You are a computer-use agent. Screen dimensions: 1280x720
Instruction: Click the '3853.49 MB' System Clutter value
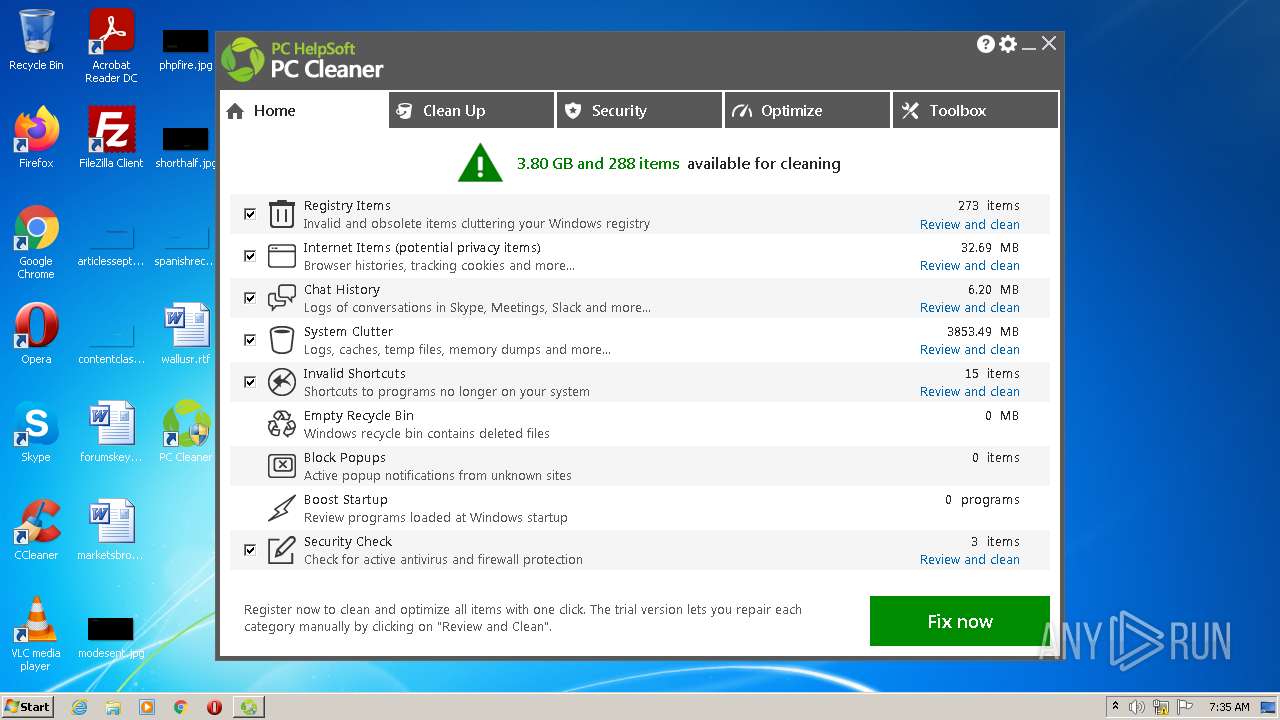983,332
